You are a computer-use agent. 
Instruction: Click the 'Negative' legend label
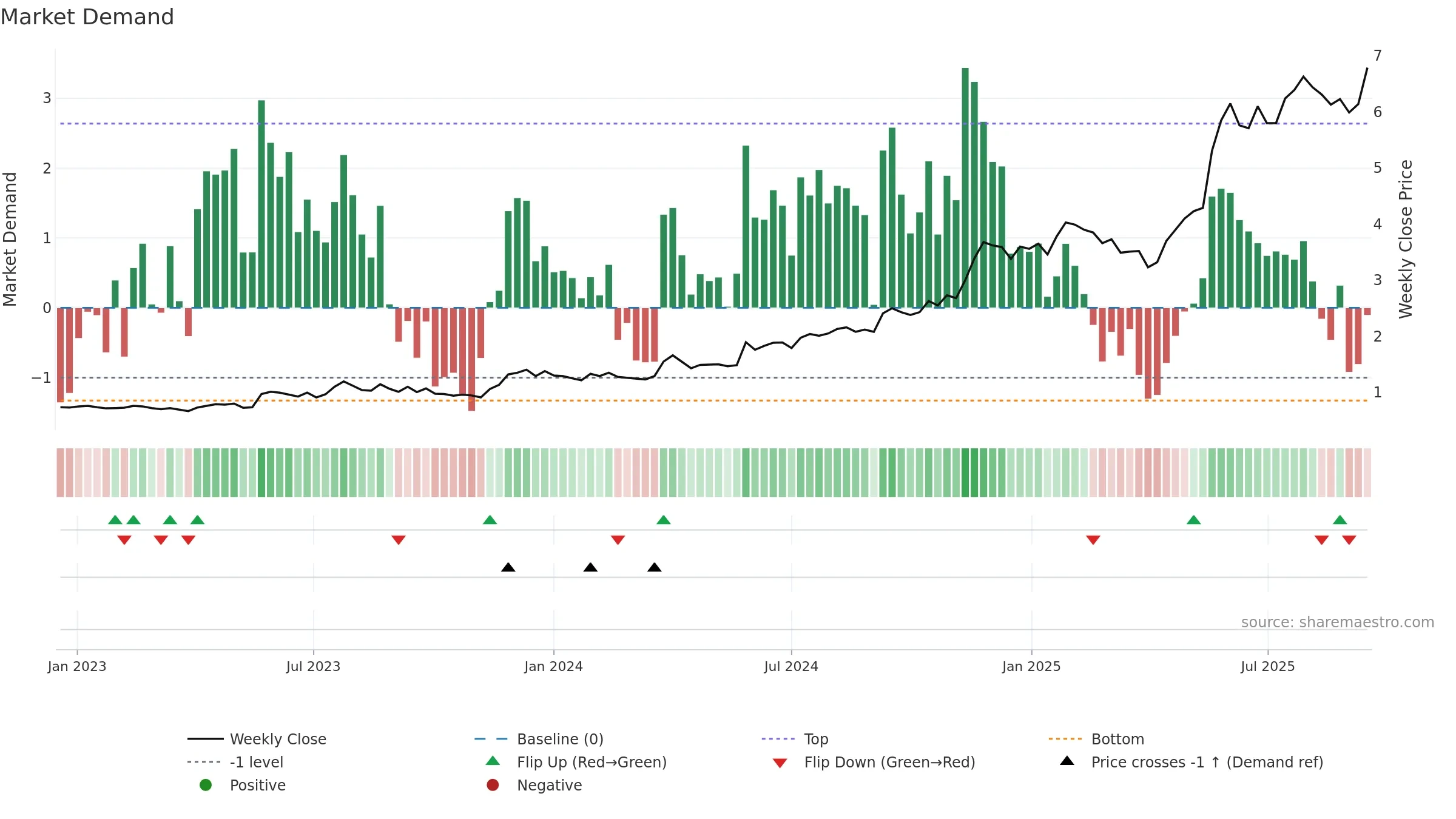[x=550, y=785]
